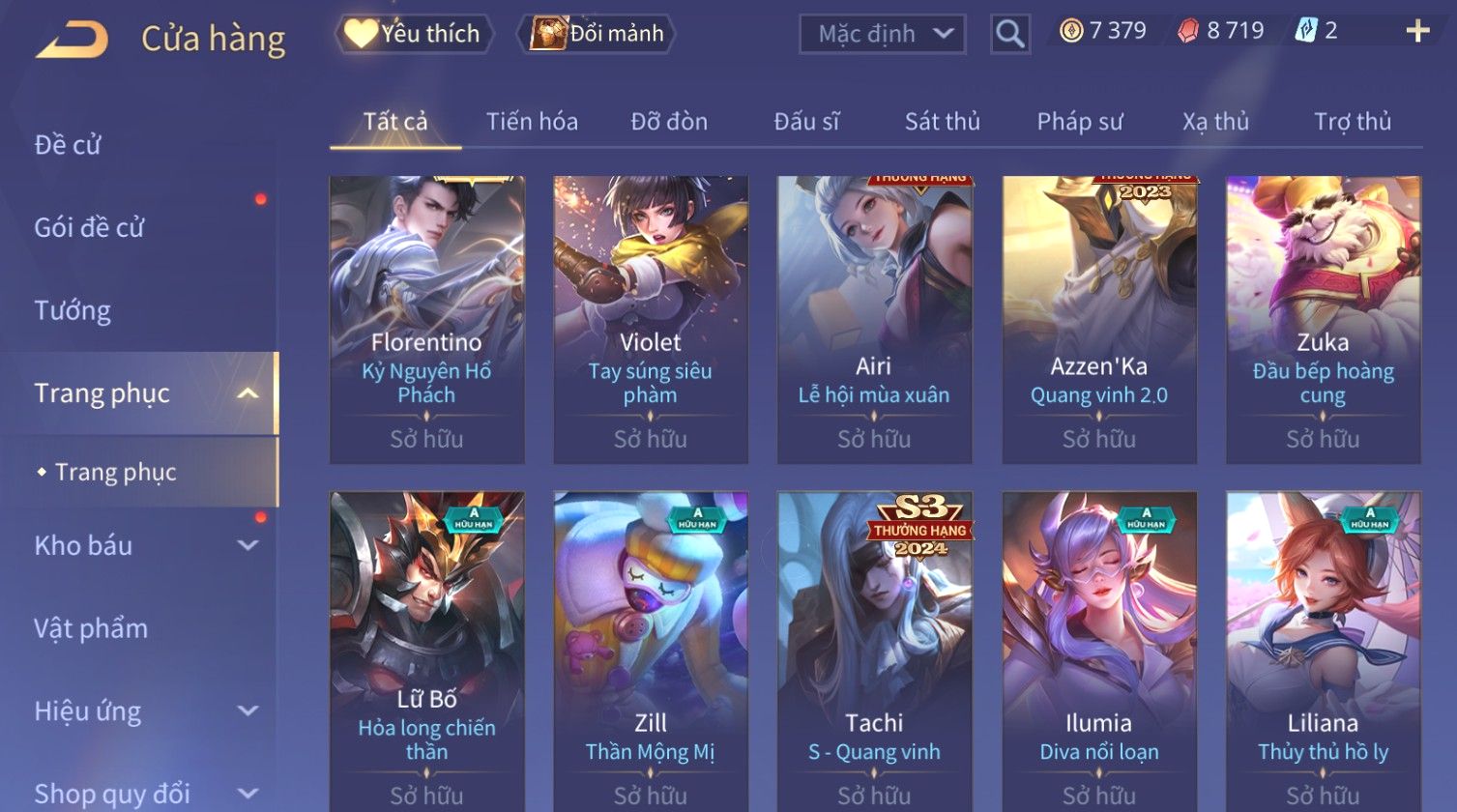This screenshot has height=812, width=1457.
Task: Go back using the golden return arrow
Action: [73, 40]
